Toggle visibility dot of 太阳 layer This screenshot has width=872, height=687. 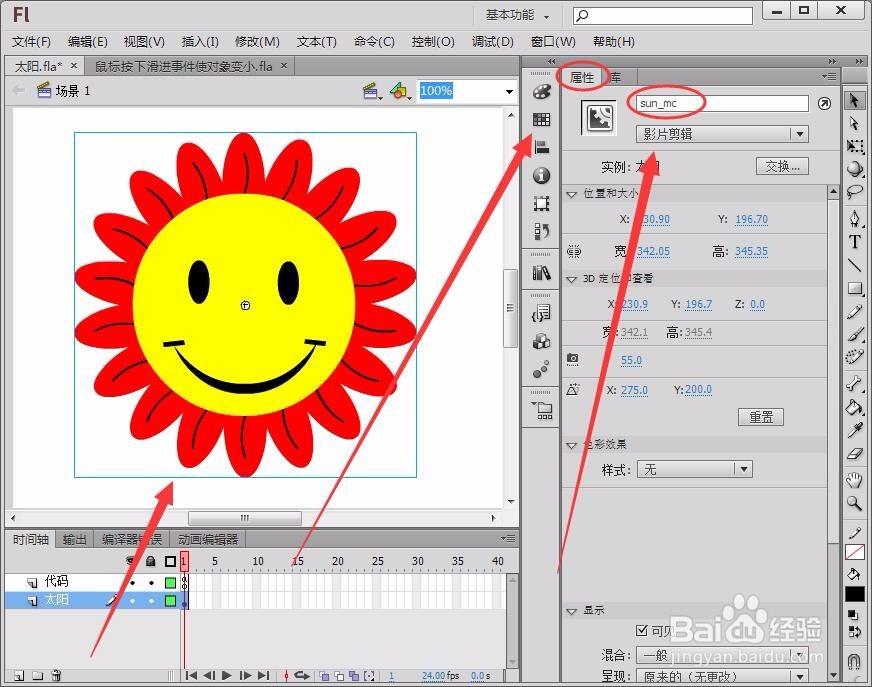(x=132, y=601)
